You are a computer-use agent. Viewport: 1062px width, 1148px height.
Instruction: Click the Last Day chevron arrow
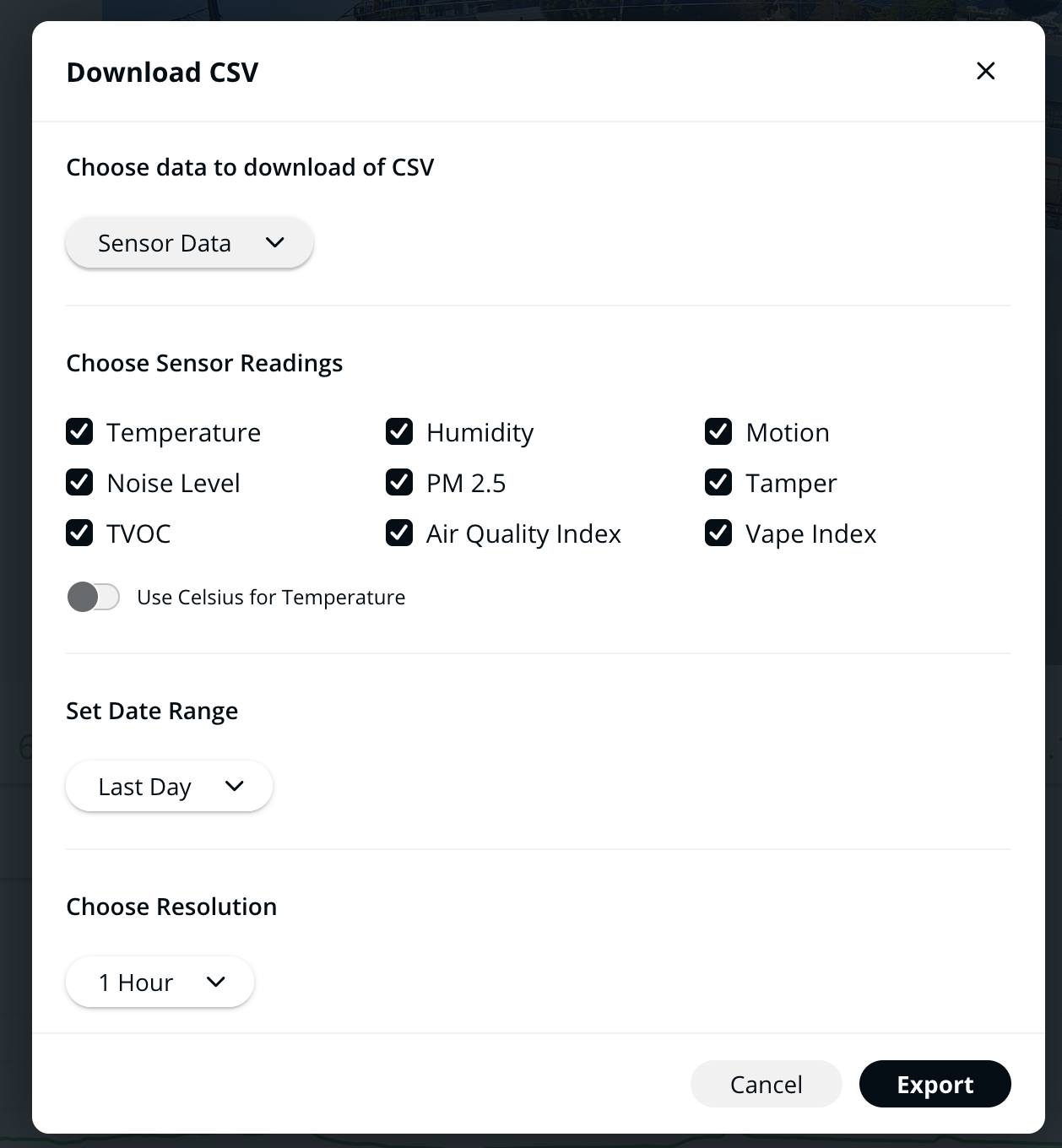pyautogui.click(x=234, y=786)
